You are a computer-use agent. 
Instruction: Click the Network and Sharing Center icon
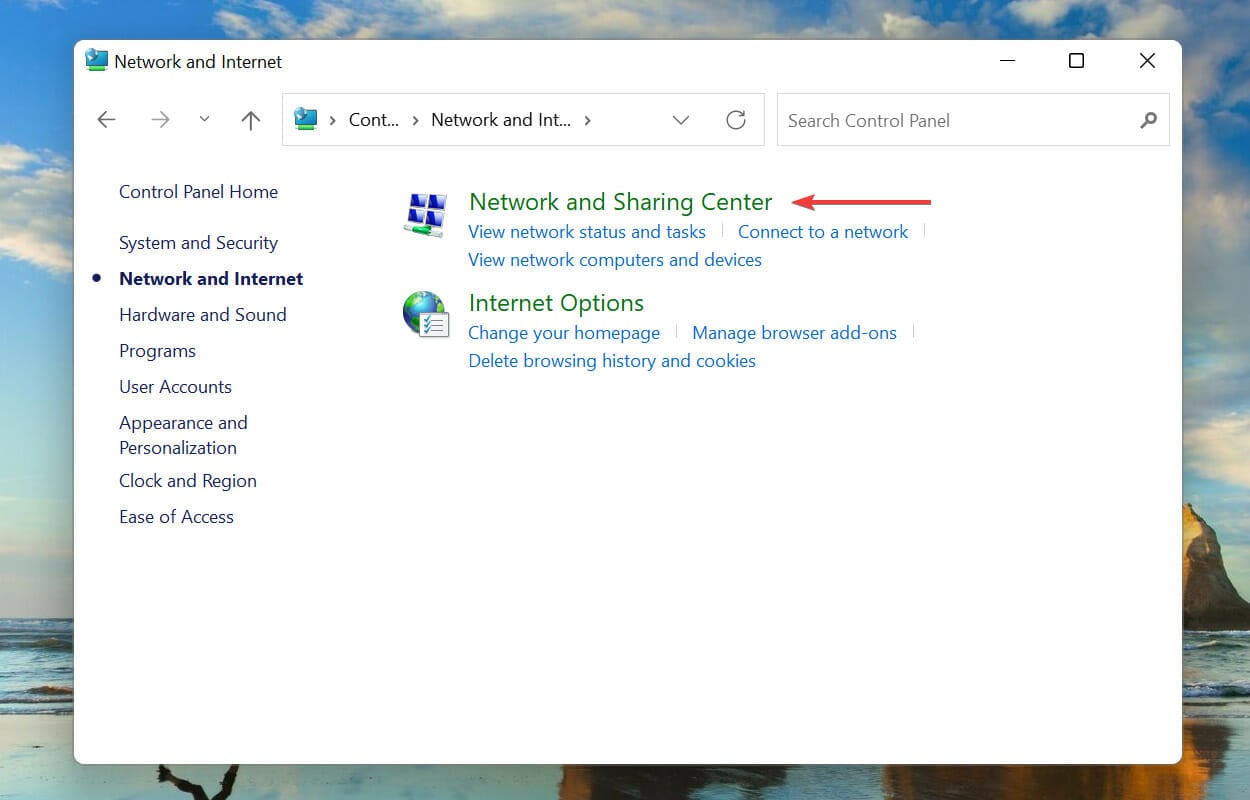point(425,215)
